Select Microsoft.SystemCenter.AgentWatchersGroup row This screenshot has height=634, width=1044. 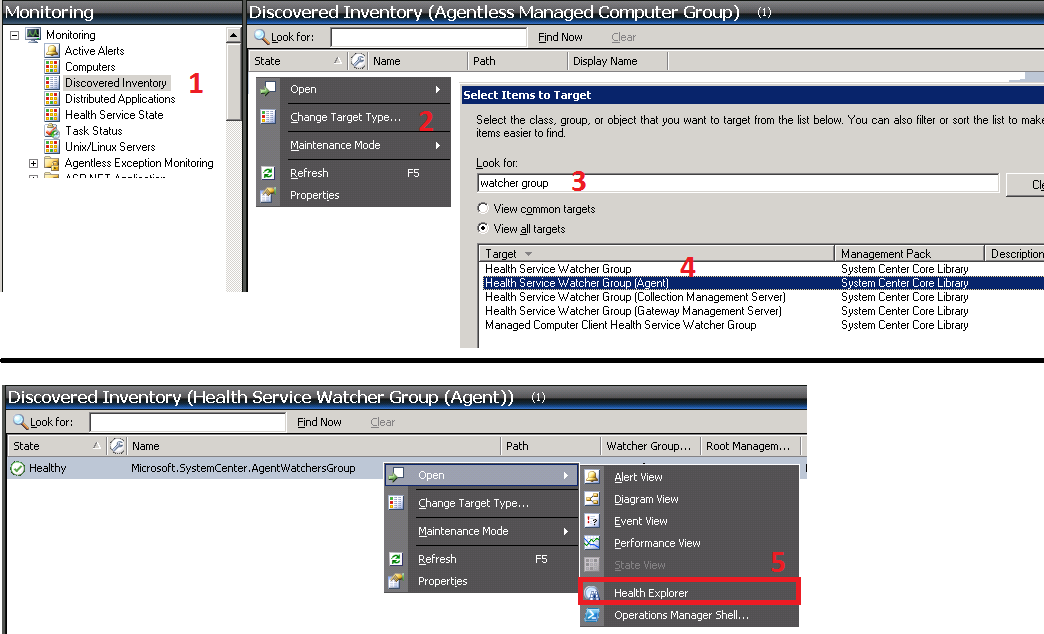243,468
